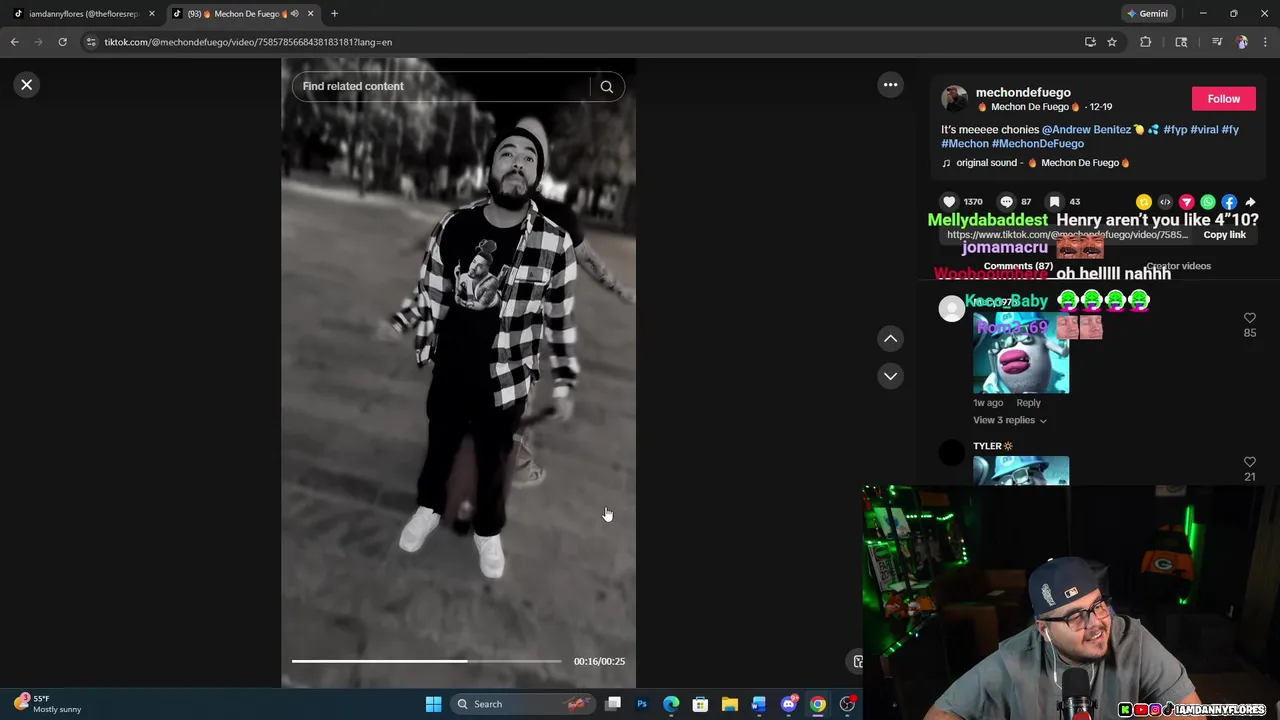Open the mechondefuego username link
Viewport: 1280px width, 720px height.
[x=1023, y=92]
